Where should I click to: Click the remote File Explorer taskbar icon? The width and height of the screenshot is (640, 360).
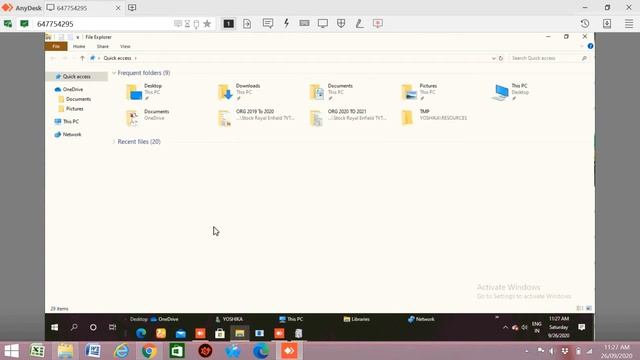tap(240, 333)
